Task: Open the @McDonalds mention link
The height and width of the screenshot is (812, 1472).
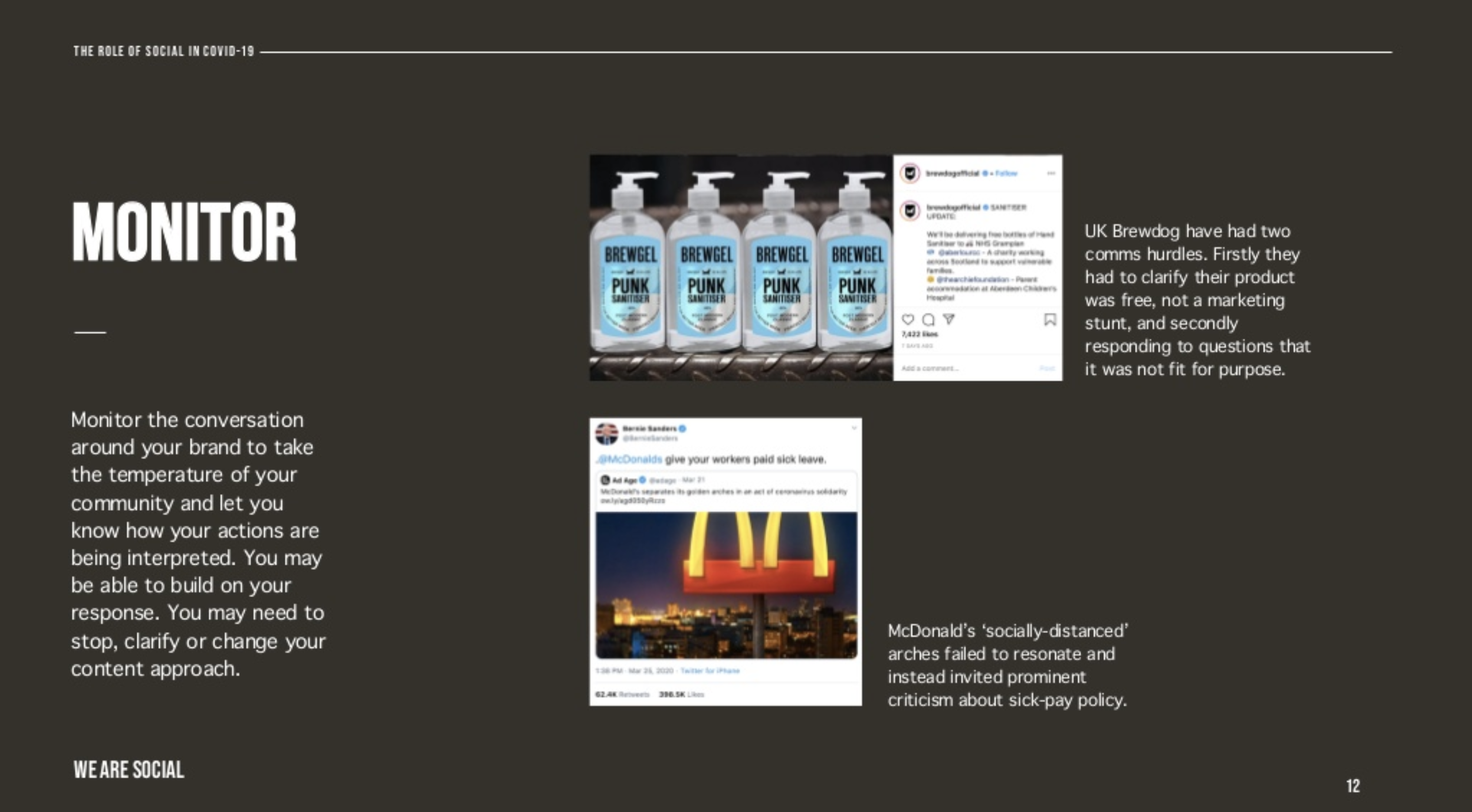Action: [629, 459]
